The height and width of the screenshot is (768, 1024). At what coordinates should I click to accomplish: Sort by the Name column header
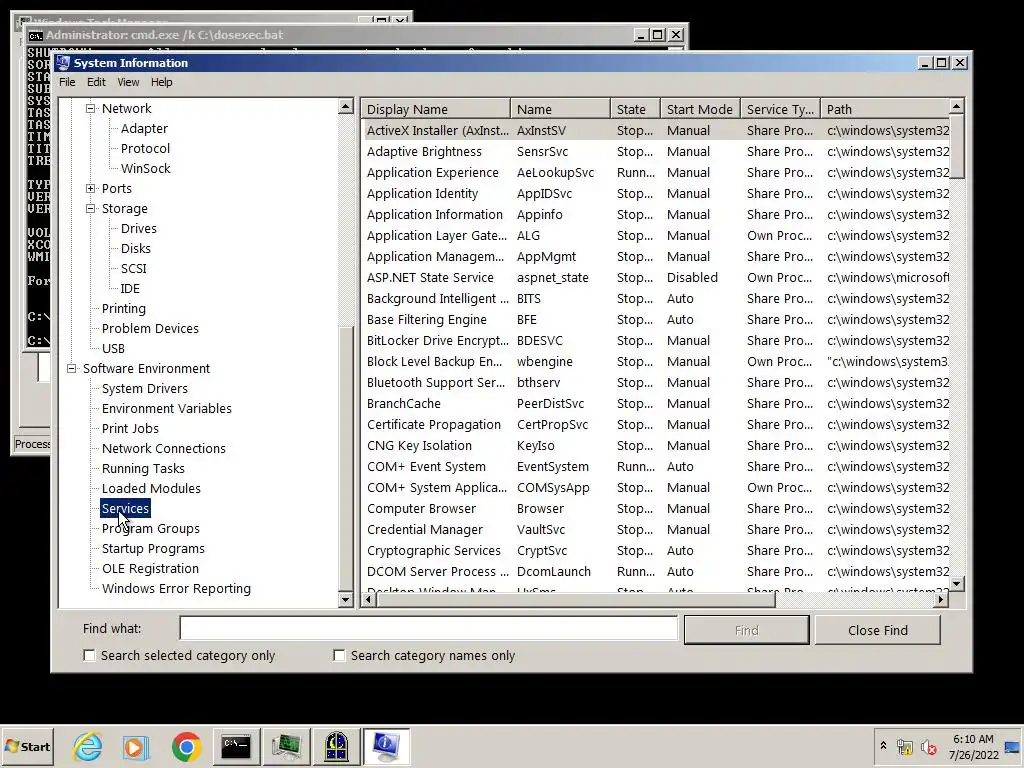coord(560,109)
